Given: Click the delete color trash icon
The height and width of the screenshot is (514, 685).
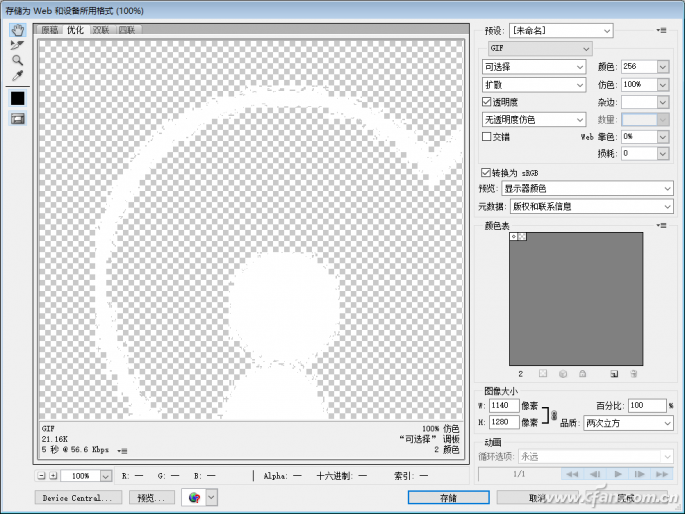Looking at the screenshot, I should (x=633, y=373).
